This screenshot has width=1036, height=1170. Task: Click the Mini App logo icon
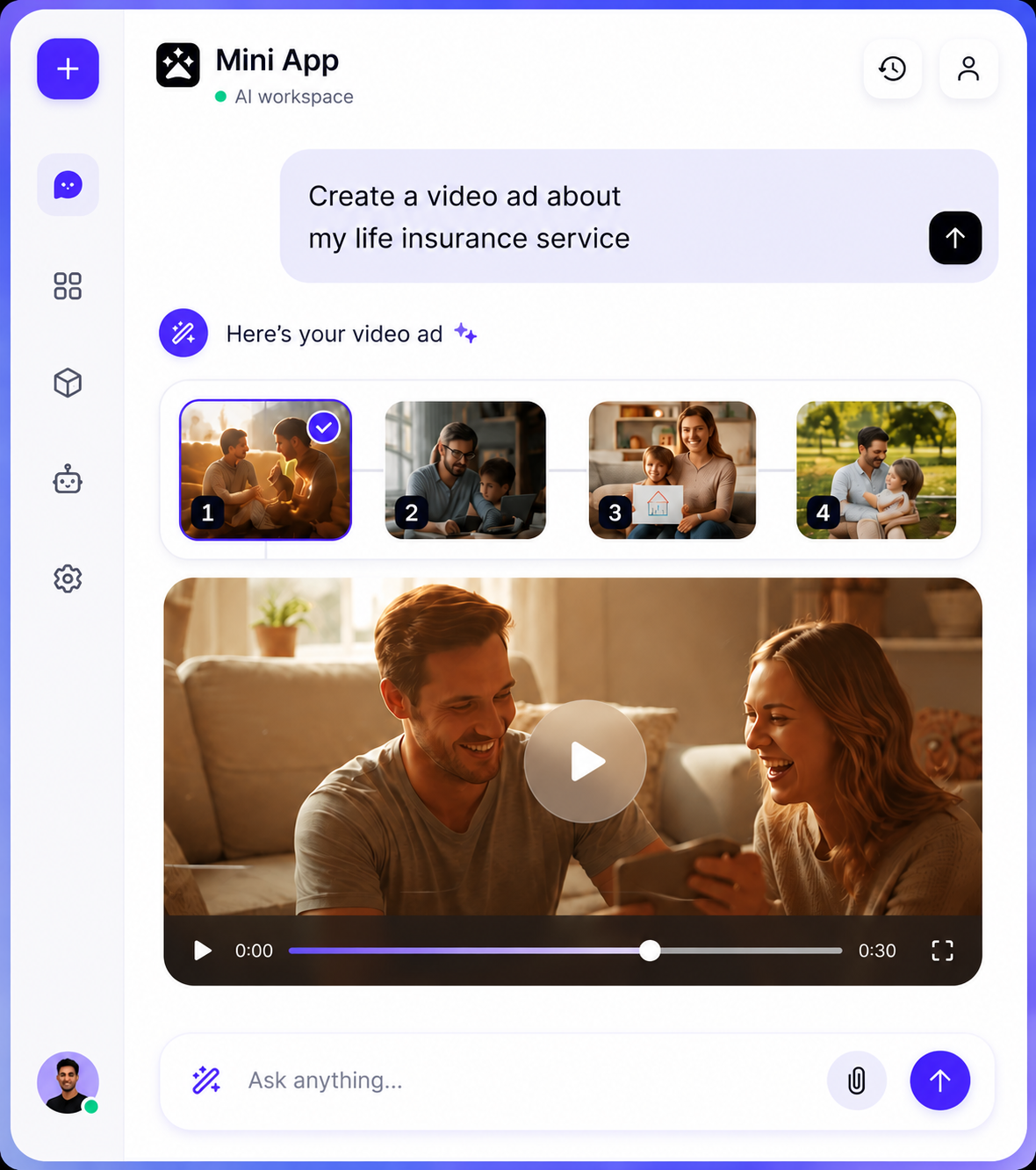[178, 65]
